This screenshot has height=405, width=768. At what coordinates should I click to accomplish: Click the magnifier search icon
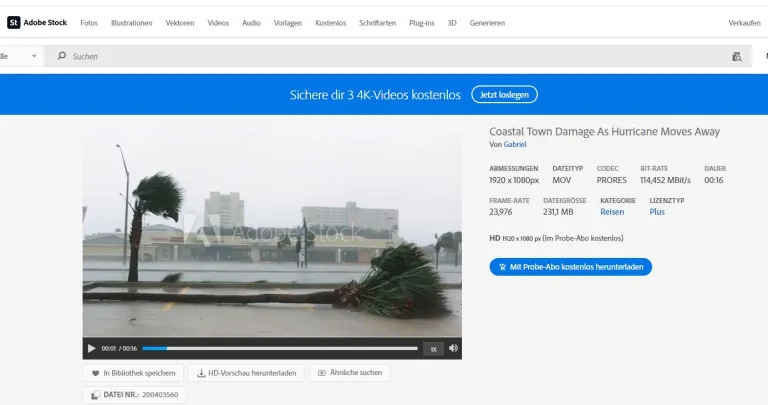(62, 56)
